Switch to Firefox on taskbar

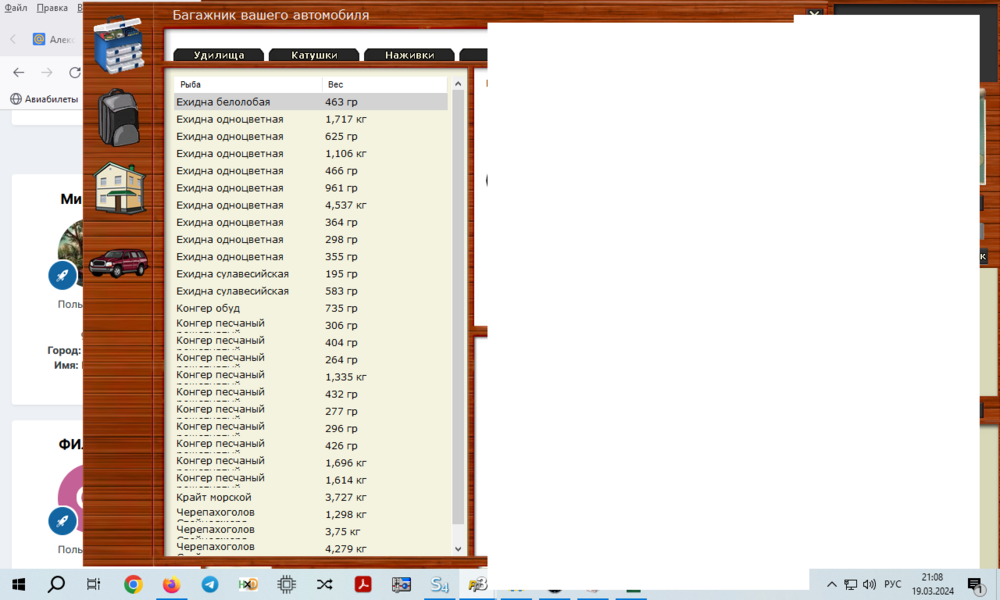tap(171, 584)
